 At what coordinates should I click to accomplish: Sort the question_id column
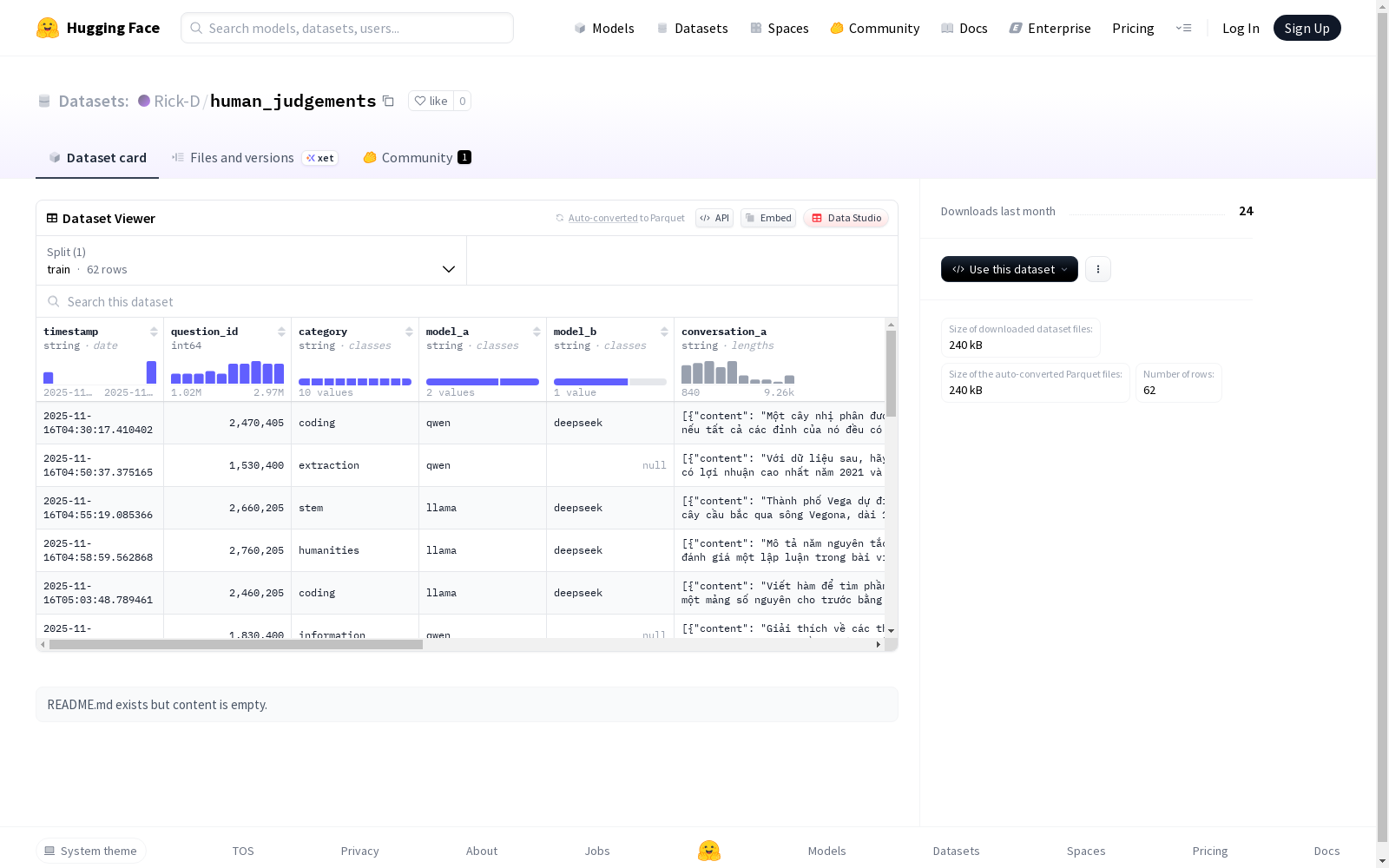[x=281, y=332]
